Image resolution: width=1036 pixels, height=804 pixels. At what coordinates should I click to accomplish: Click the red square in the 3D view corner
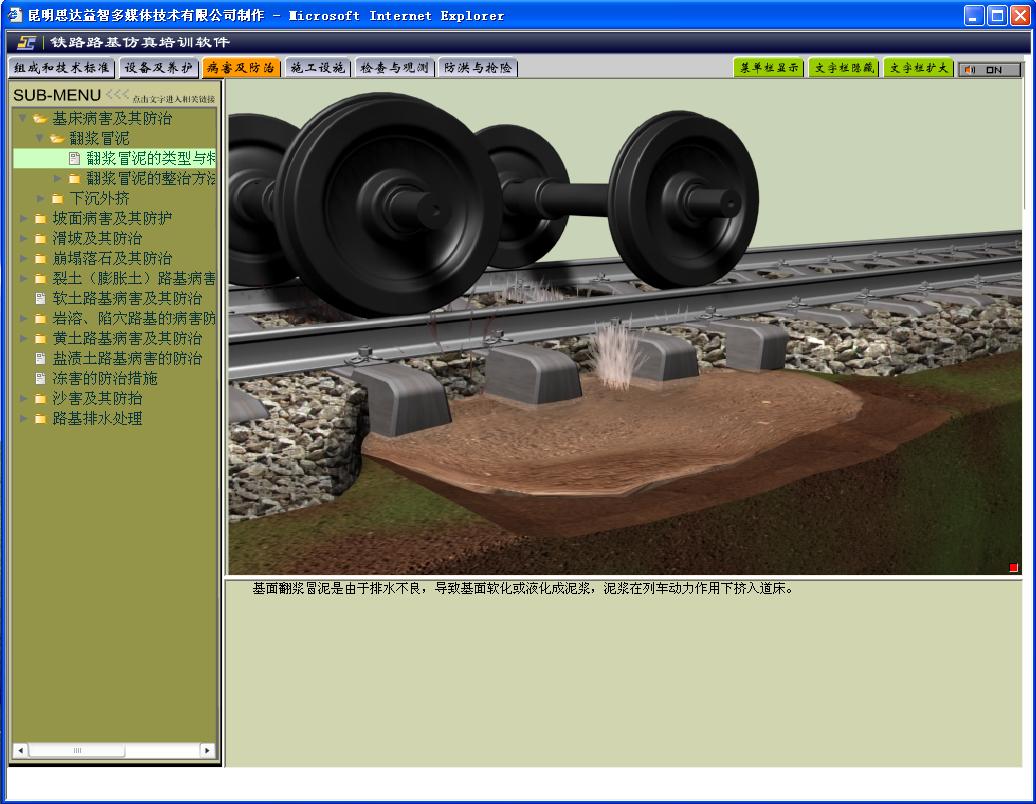[x=1013, y=568]
